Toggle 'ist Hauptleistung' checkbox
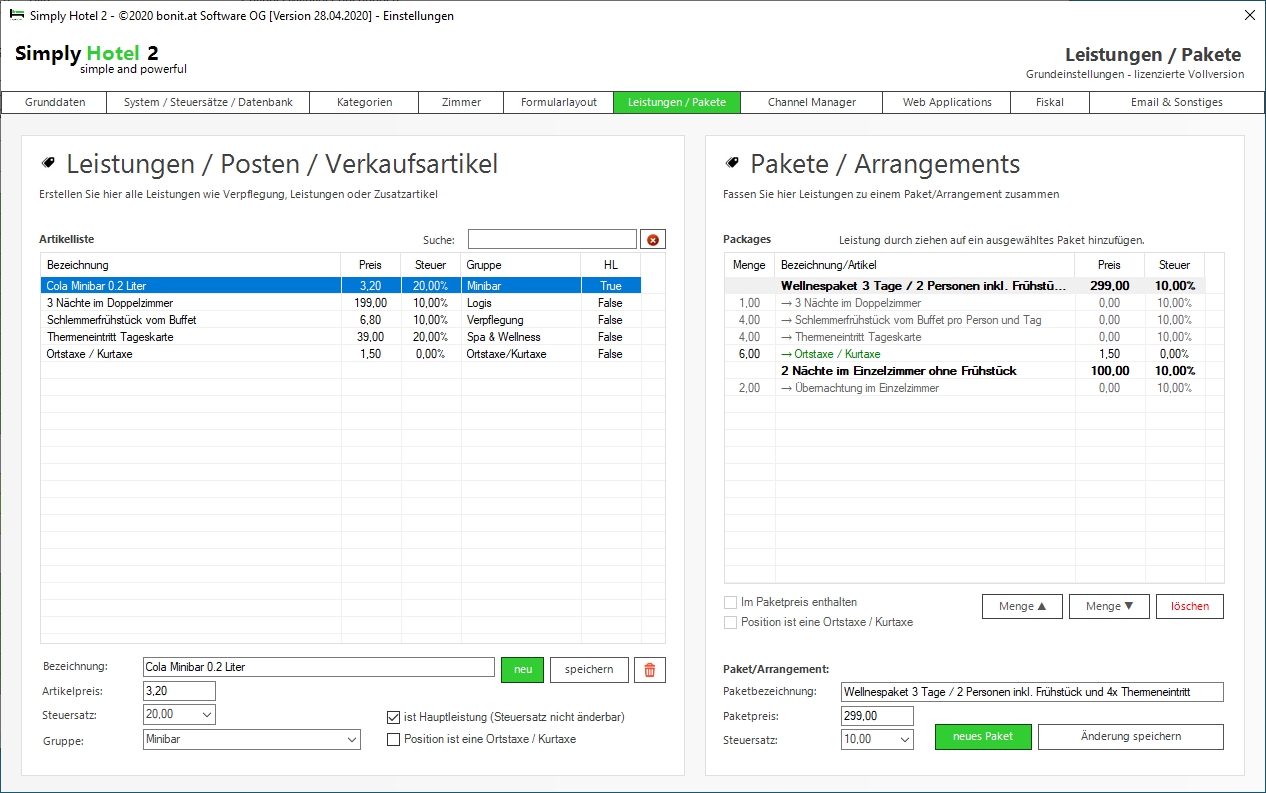The height and width of the screenshot is (793, 1266). [x=393, y=717]
